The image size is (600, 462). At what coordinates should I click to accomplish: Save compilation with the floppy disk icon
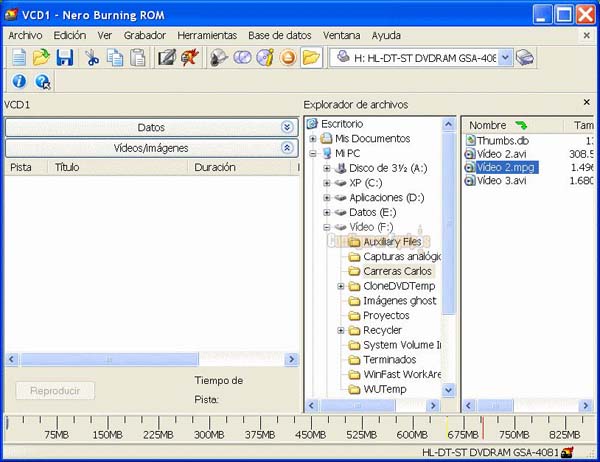pyautogui.click(x=65, y=58)
